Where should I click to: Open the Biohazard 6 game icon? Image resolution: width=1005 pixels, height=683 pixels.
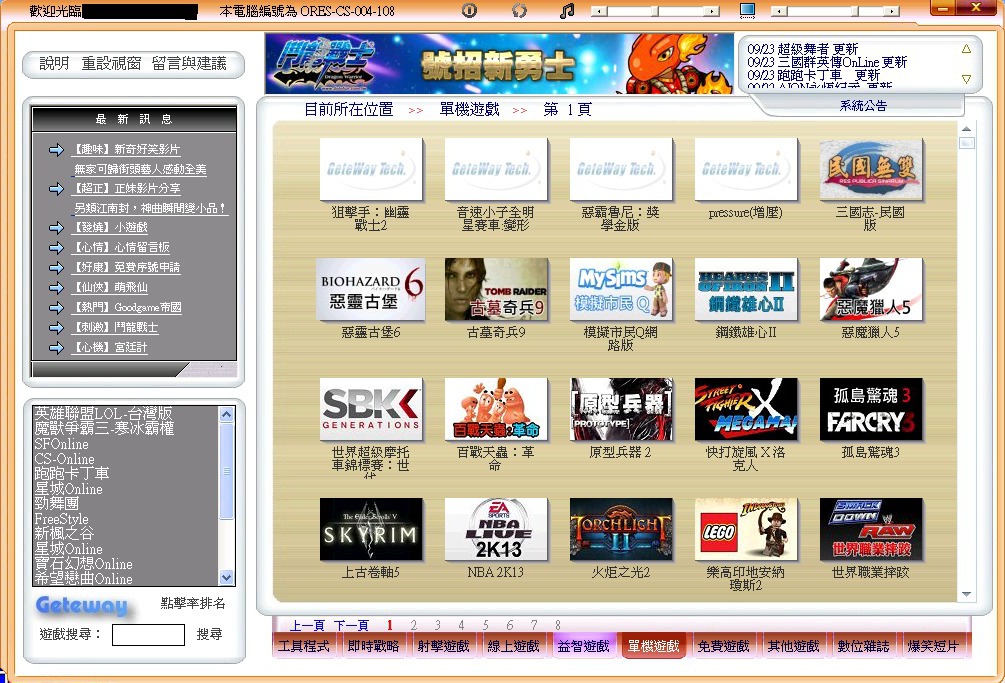(x=371, y=290)
